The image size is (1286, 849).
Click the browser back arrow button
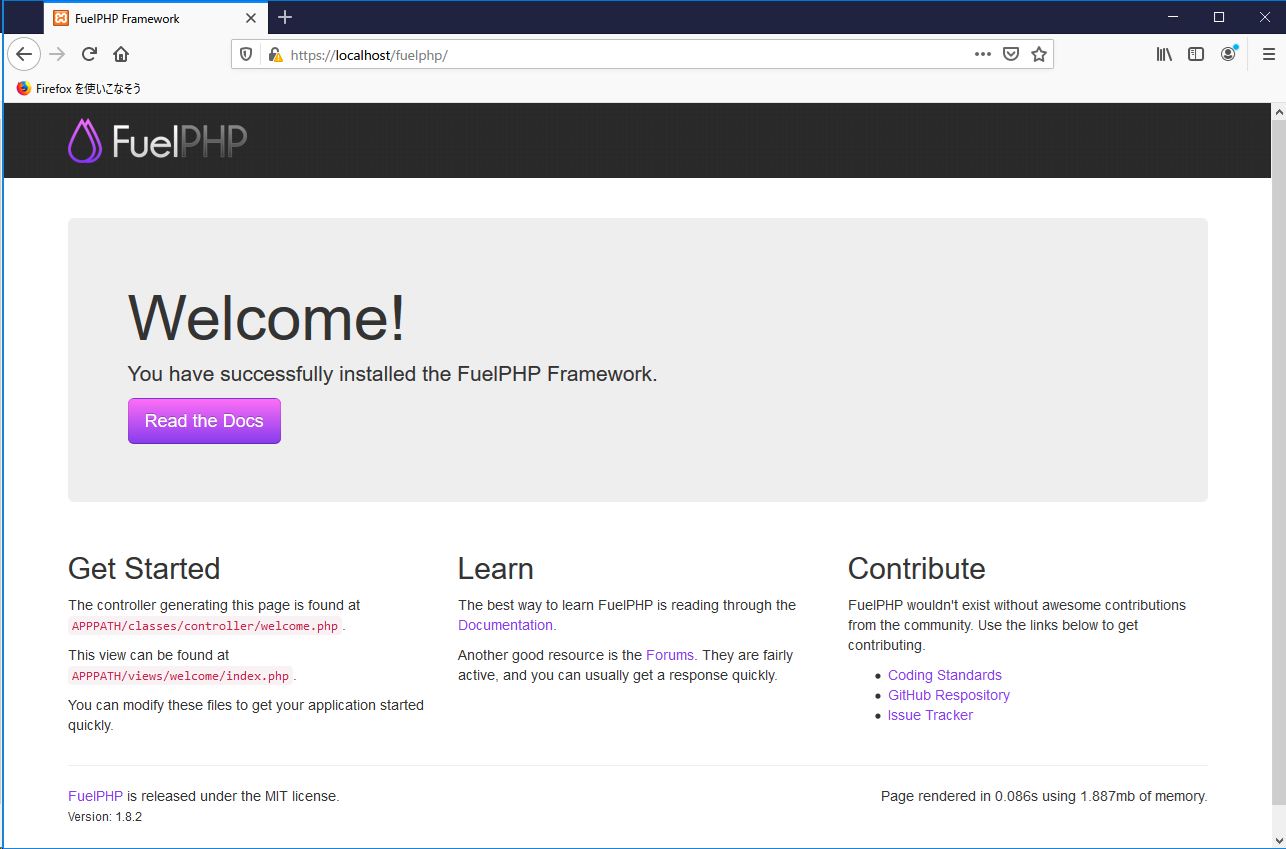(24, 54)
